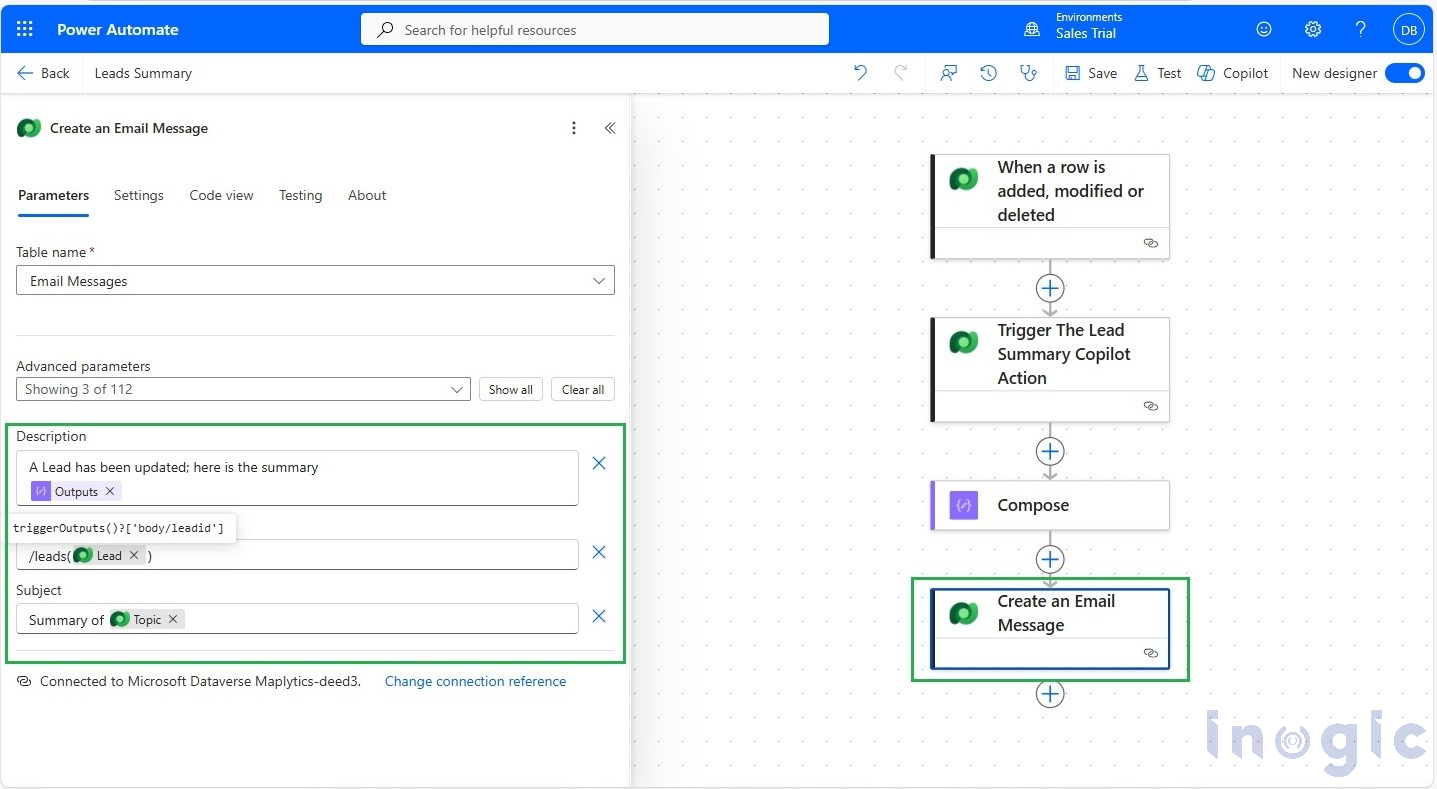The image size is (1437, 789).
Task: Open the flow checker stethoscope icon
Action: click(x=1029, y=73)
